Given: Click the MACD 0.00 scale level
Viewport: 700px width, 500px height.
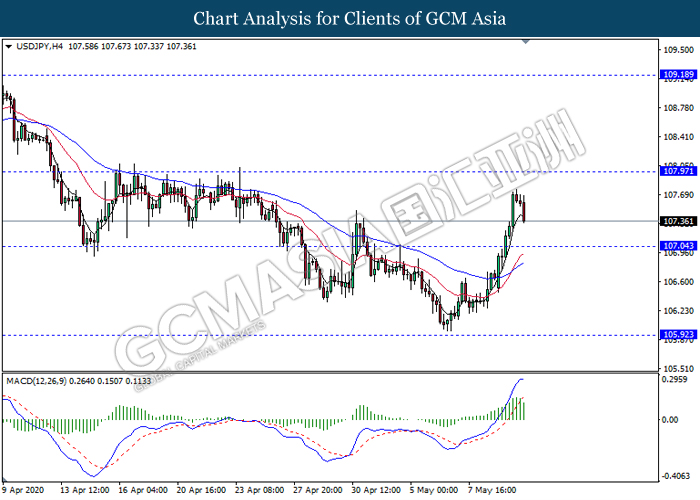Looking at the screenshot, I should pyautogui.click(x=670, y=419).
